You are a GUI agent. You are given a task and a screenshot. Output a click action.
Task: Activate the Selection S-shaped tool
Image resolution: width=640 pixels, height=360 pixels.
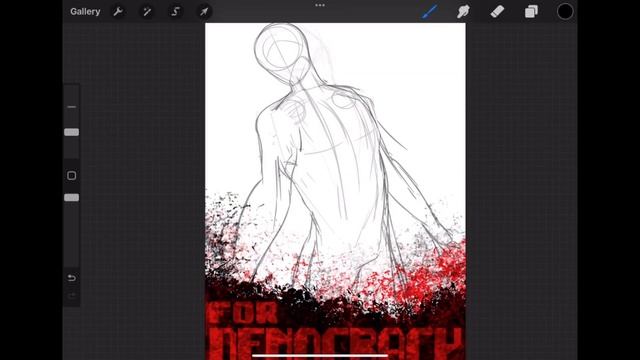[x=176, y=11]
